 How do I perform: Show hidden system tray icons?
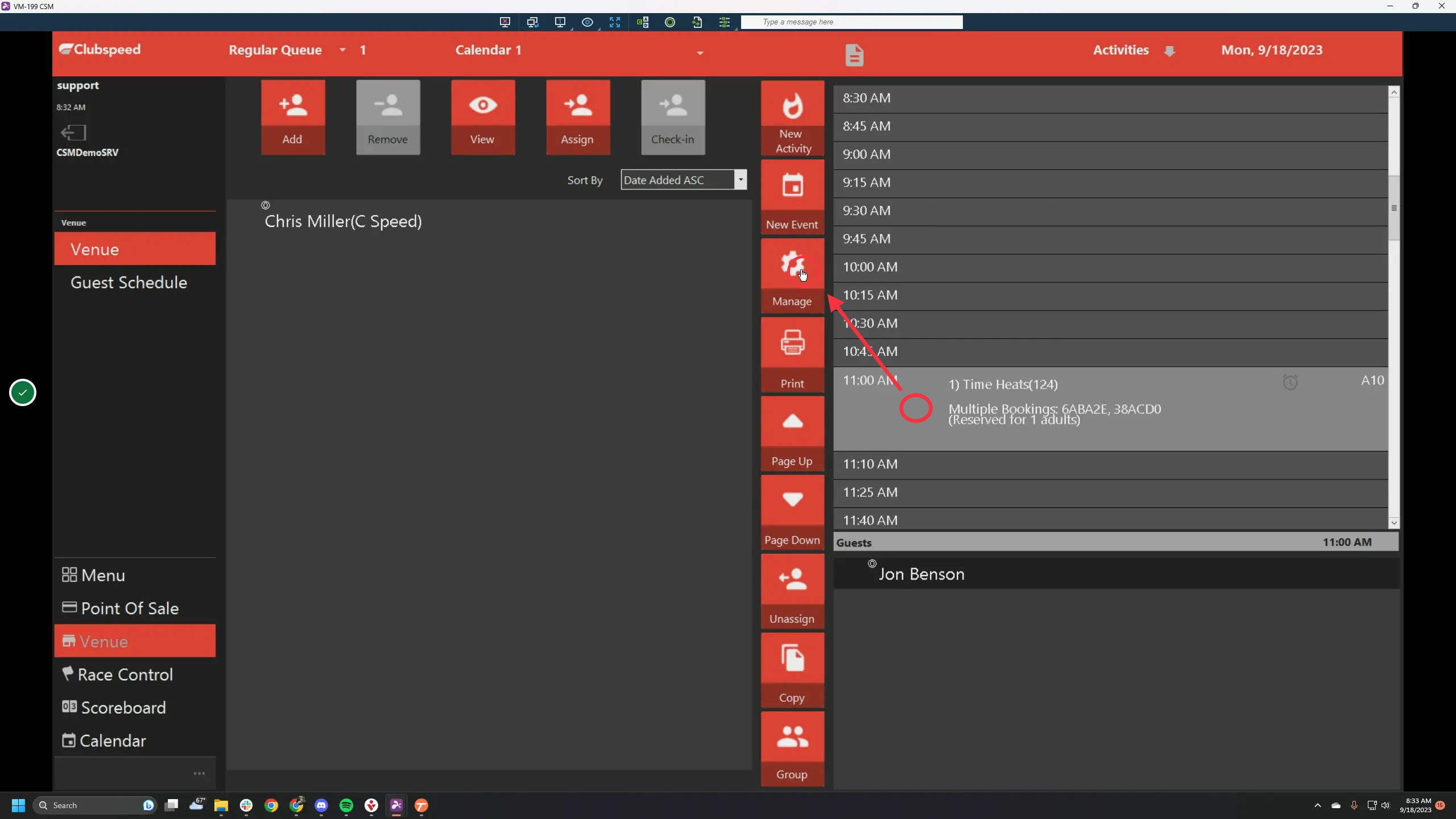pos(1317,805)
